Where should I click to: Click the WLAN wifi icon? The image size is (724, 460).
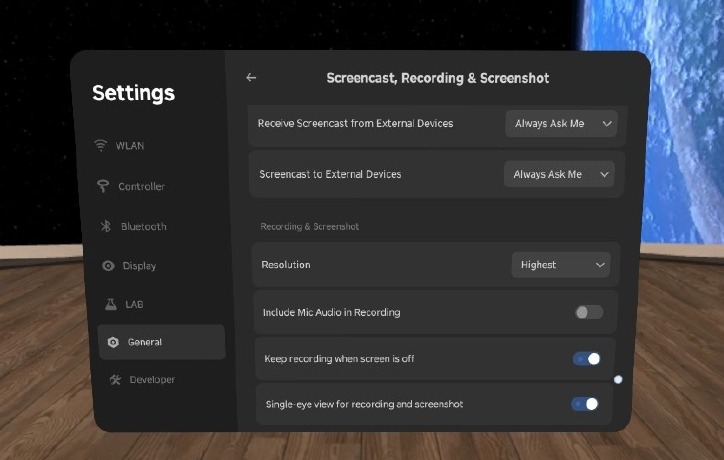click(x=101, y=146)
